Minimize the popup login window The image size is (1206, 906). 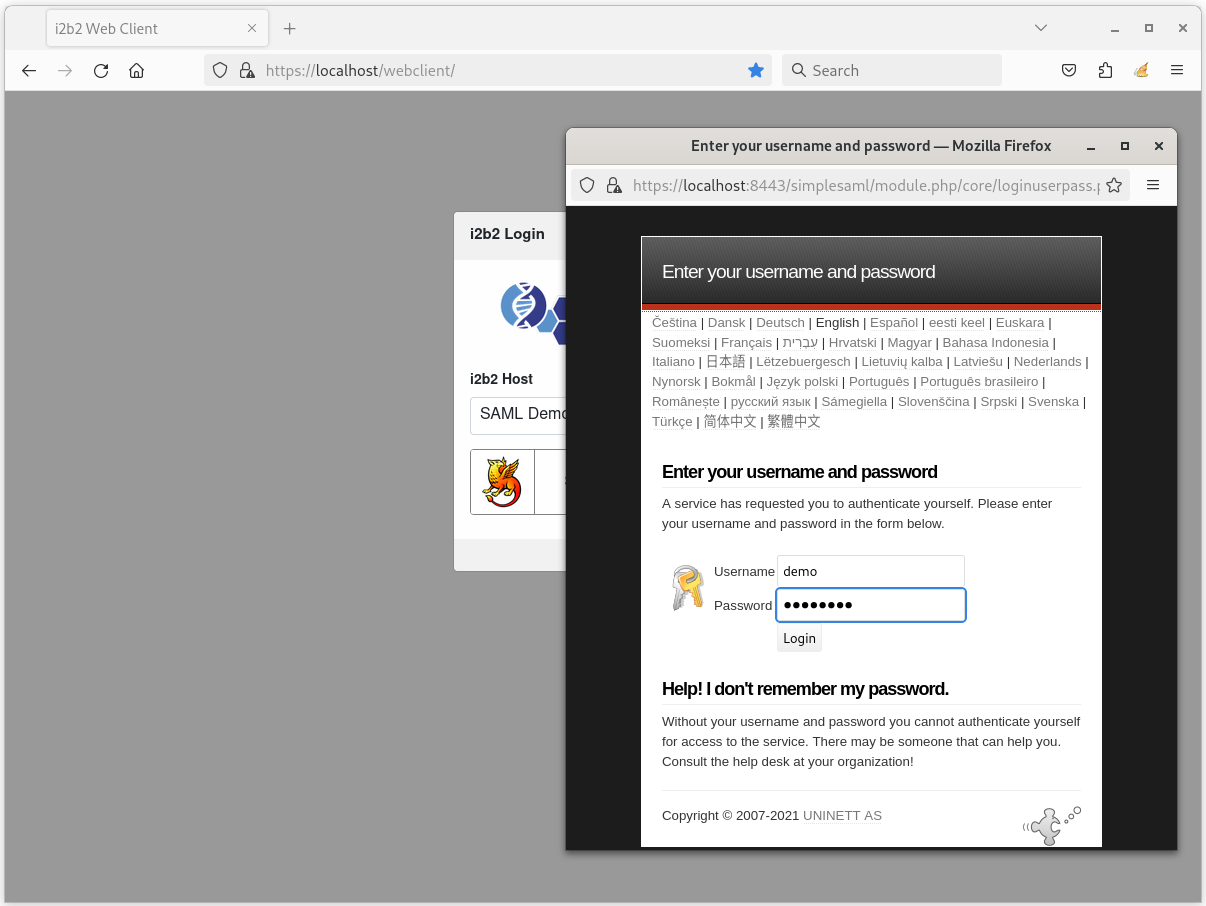(x=1091, y=146)
